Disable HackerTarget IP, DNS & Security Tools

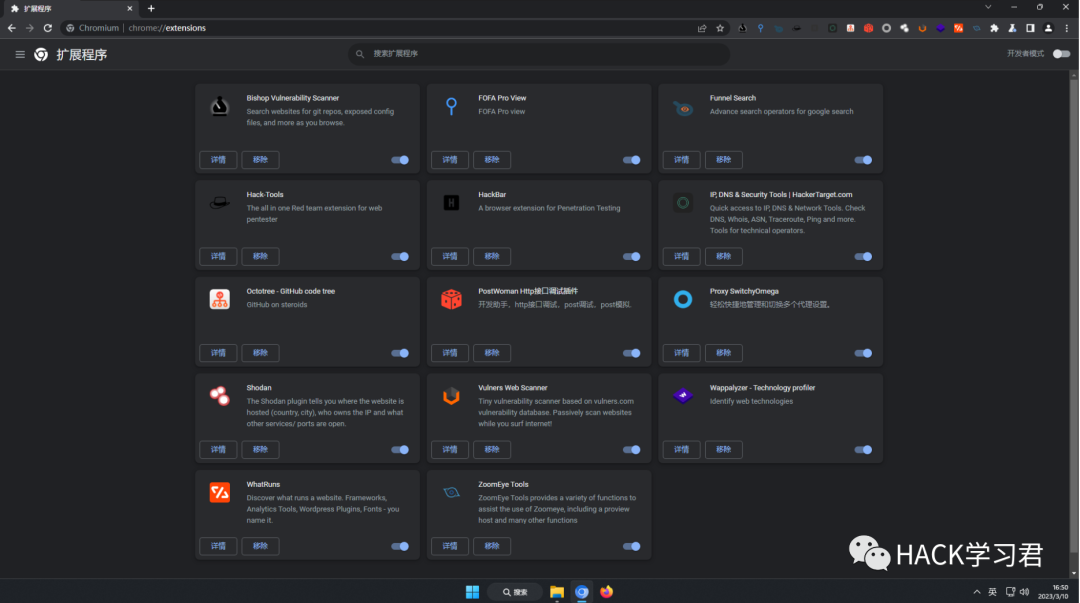tap(863, 256)
